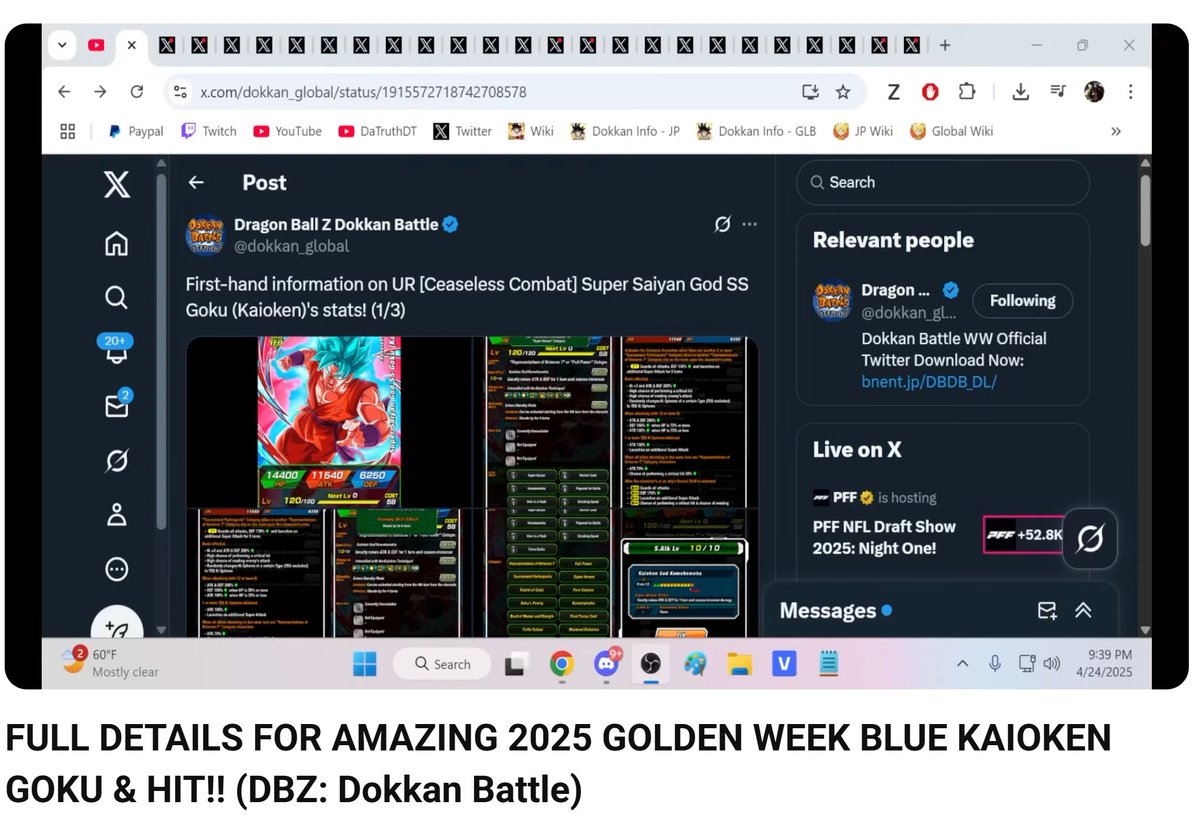
Task: Expand the Messages drawer chevrons
Action: [x=1083, y=611]
